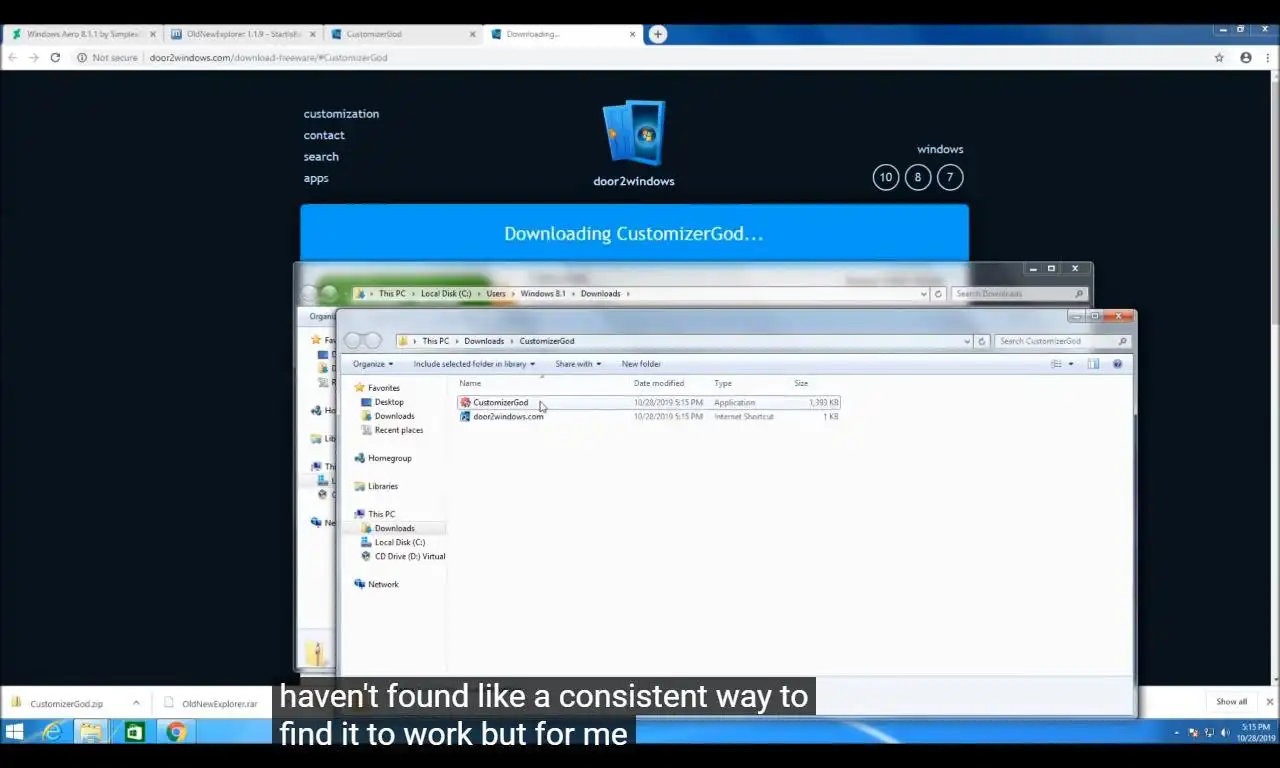Expand the view options dropdown arrow
Viewport: 1280px width, 768px height.
1070,364
